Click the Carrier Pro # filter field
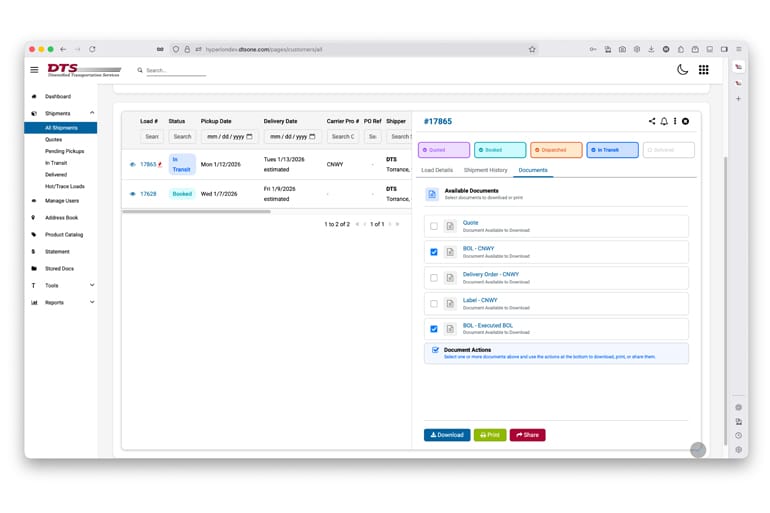 (x=343, y=136)
